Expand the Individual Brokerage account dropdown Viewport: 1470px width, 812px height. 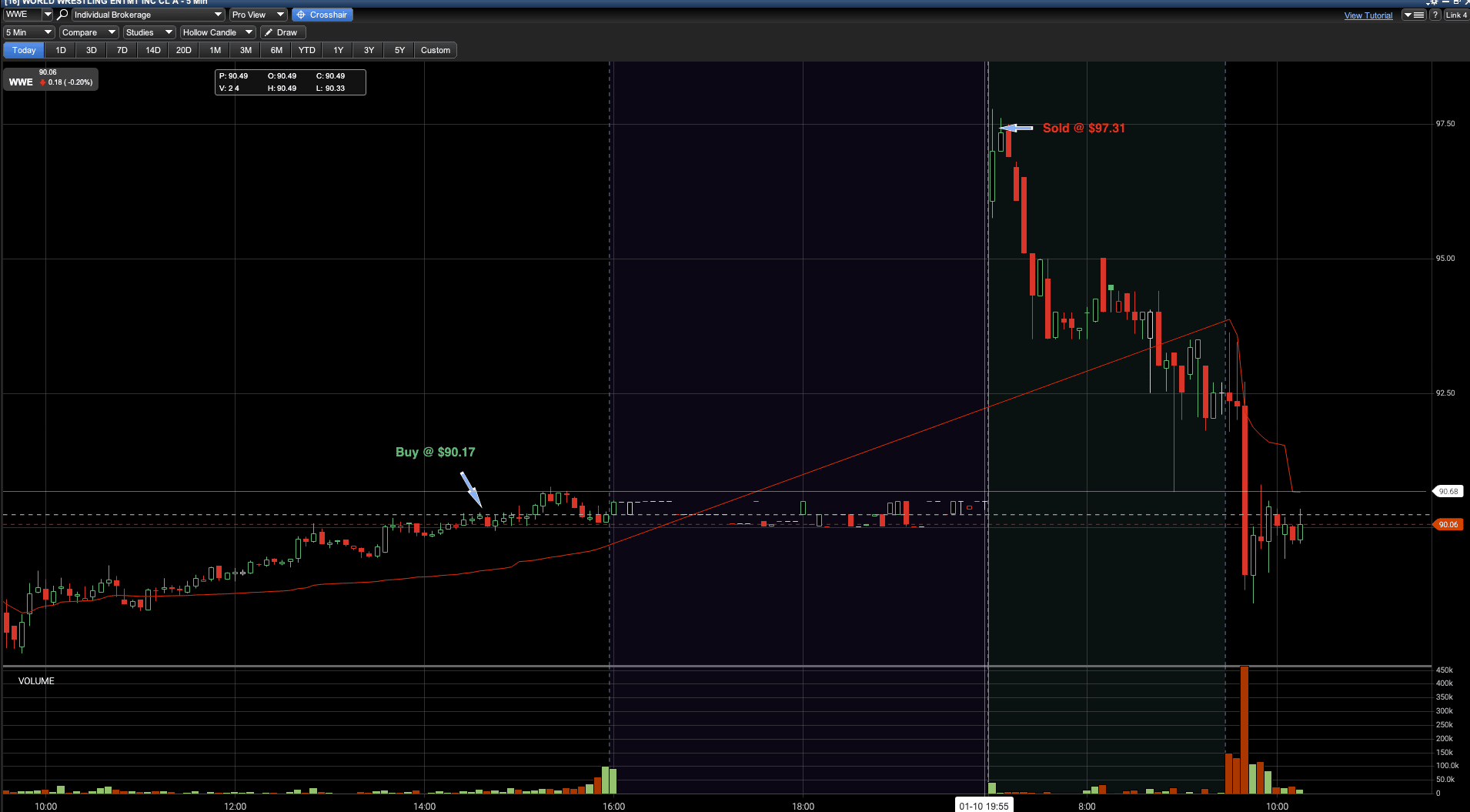pyautogui.click(x=148, y=15)
